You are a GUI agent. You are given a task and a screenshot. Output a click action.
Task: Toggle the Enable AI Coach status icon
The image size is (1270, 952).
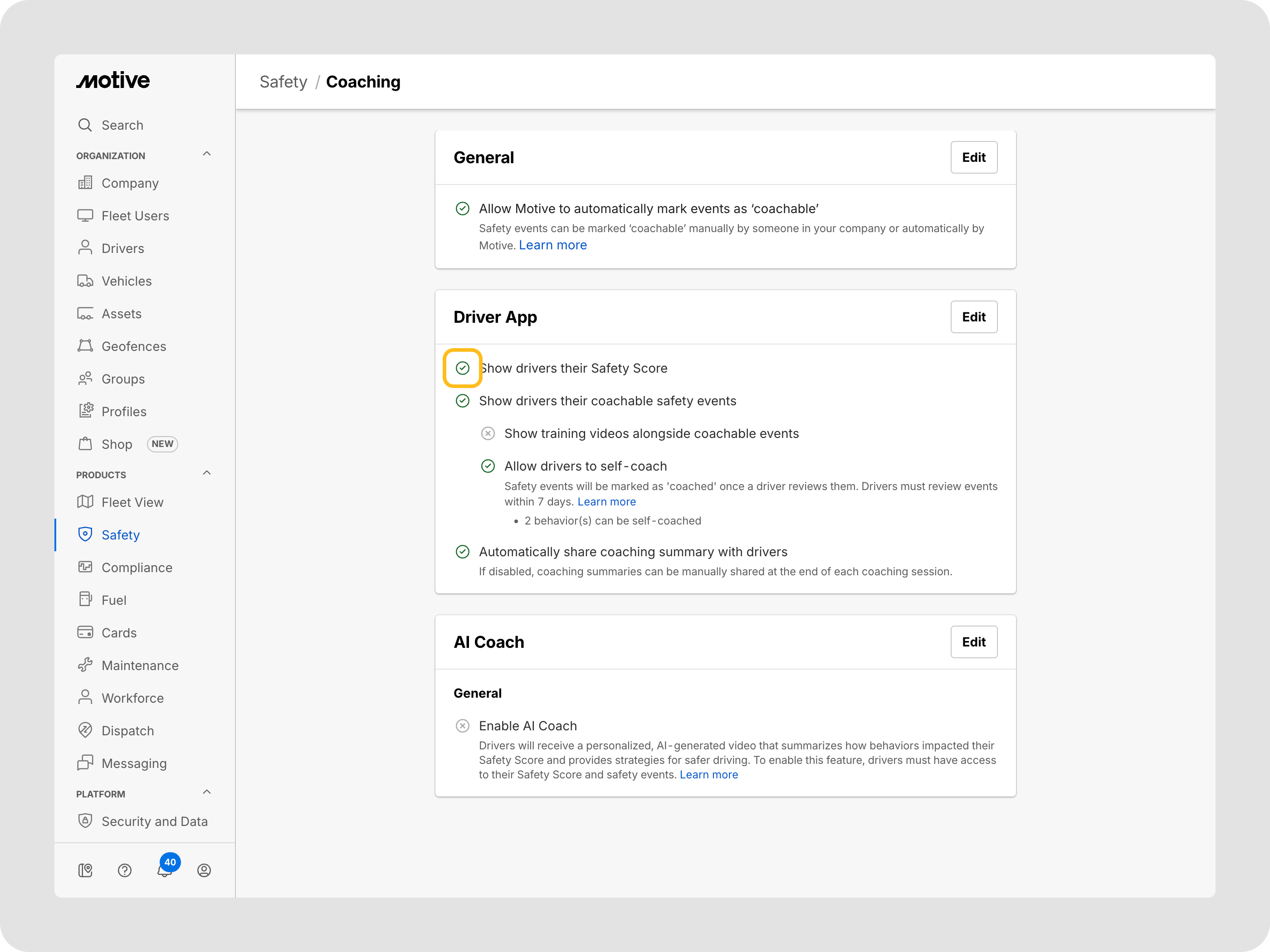point(462,726)
